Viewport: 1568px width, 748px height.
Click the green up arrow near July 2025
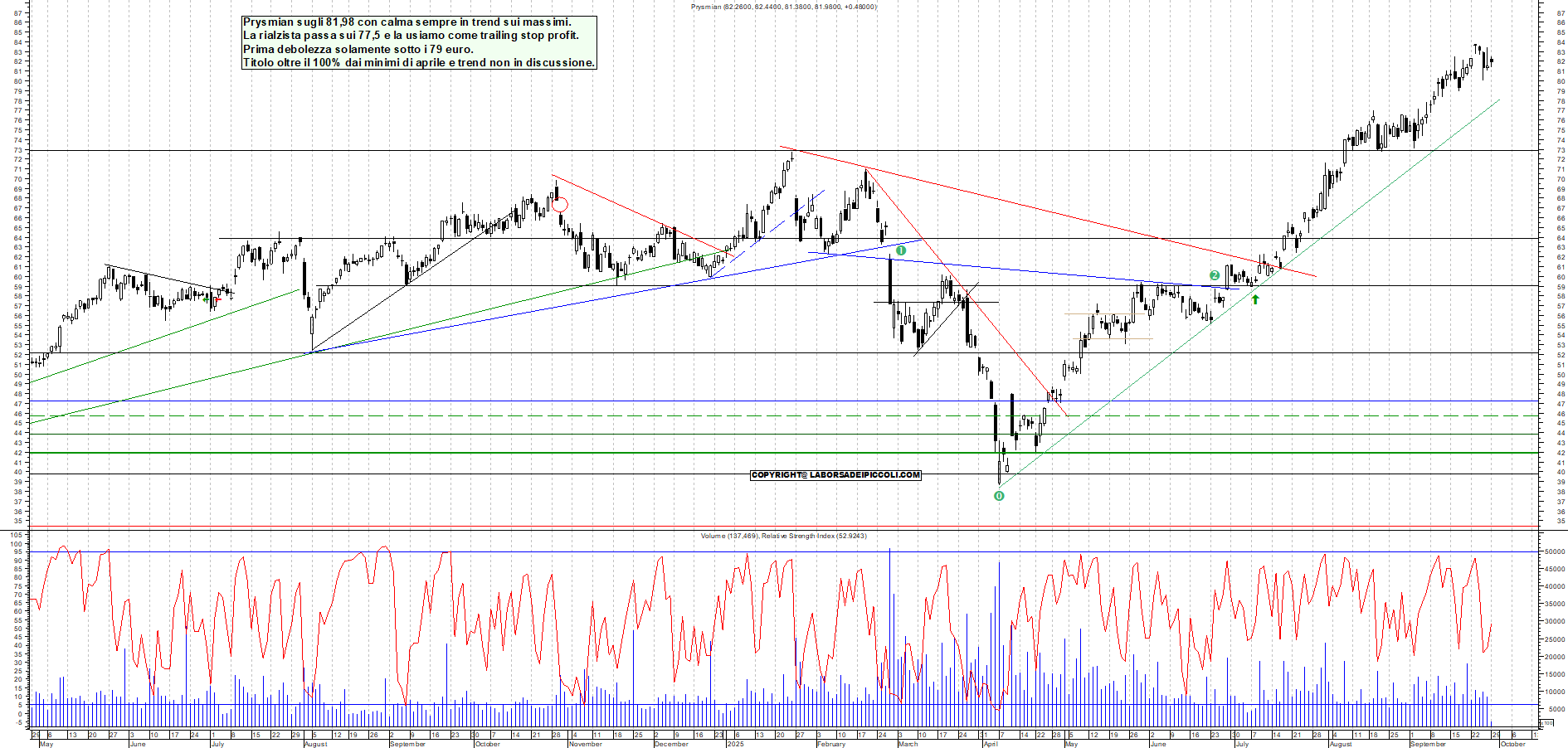(1255, 299)
